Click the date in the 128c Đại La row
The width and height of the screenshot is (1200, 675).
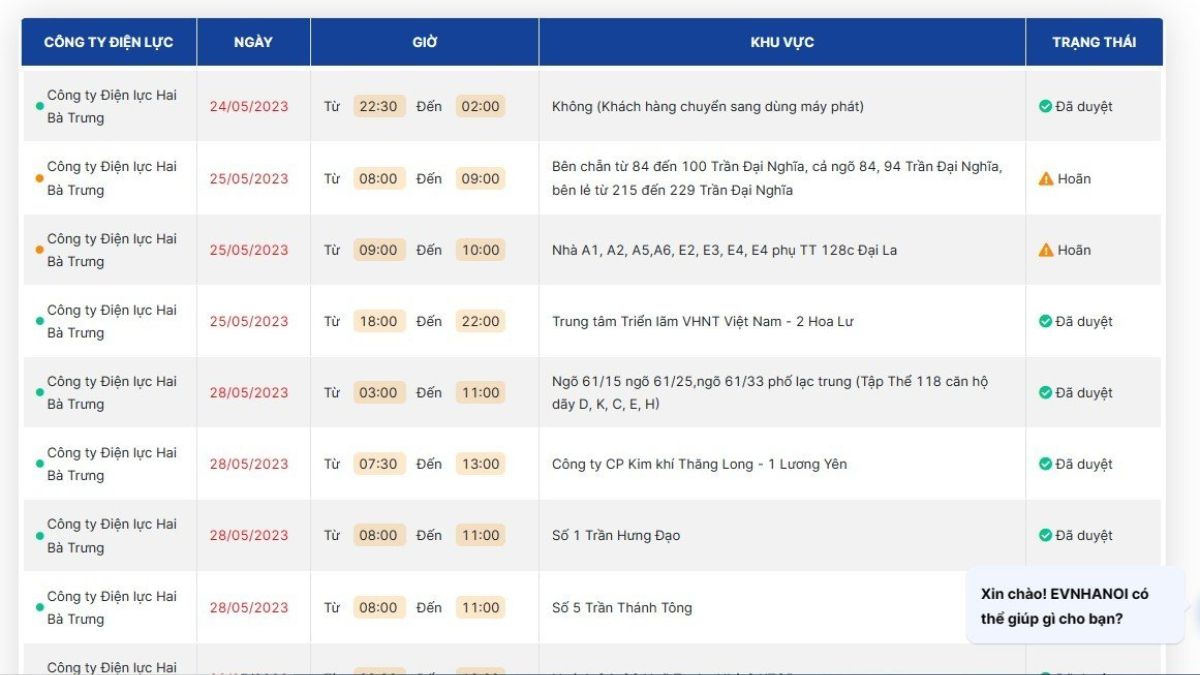tap(249, 250)
